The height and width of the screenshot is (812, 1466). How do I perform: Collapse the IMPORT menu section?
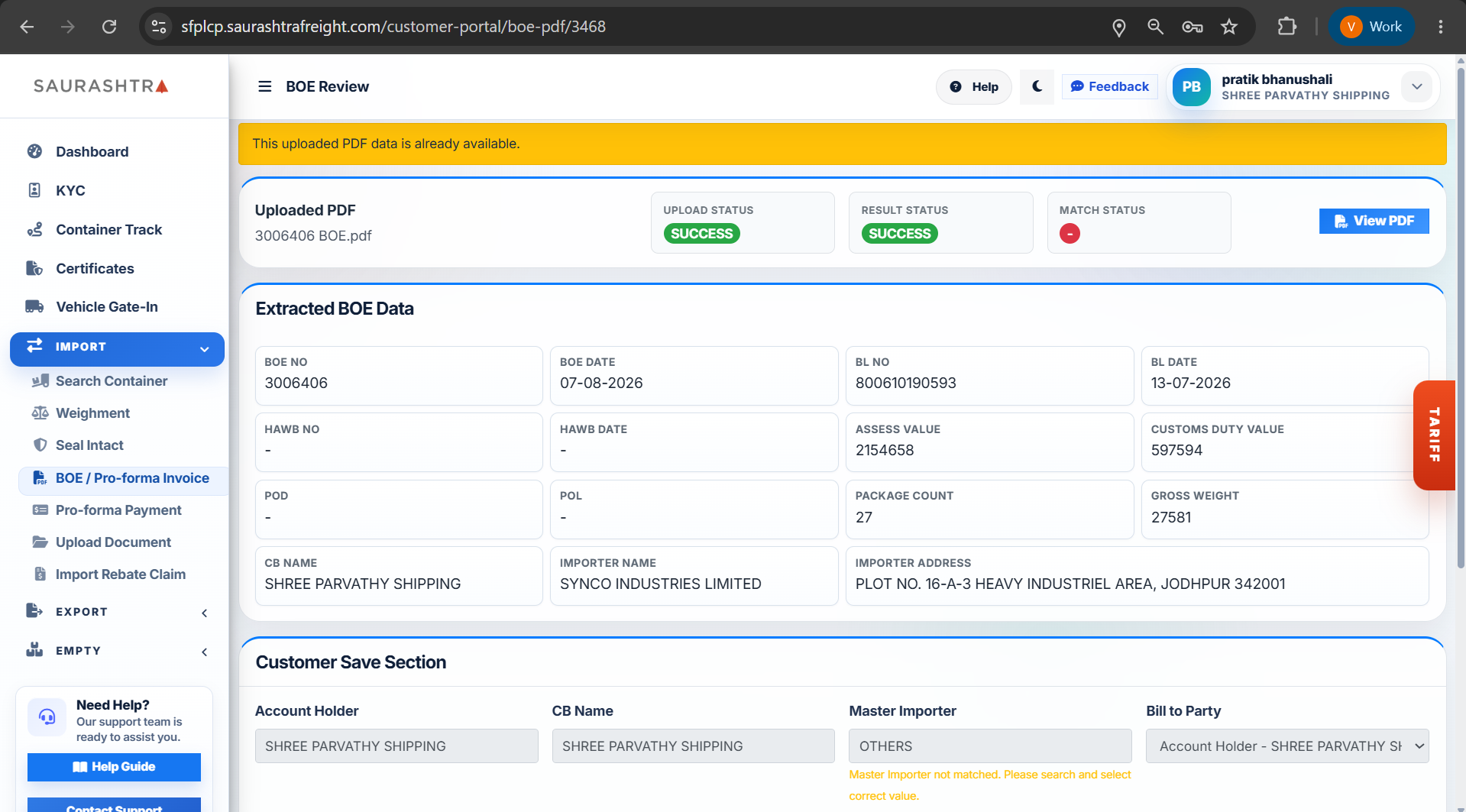(117, 349)
